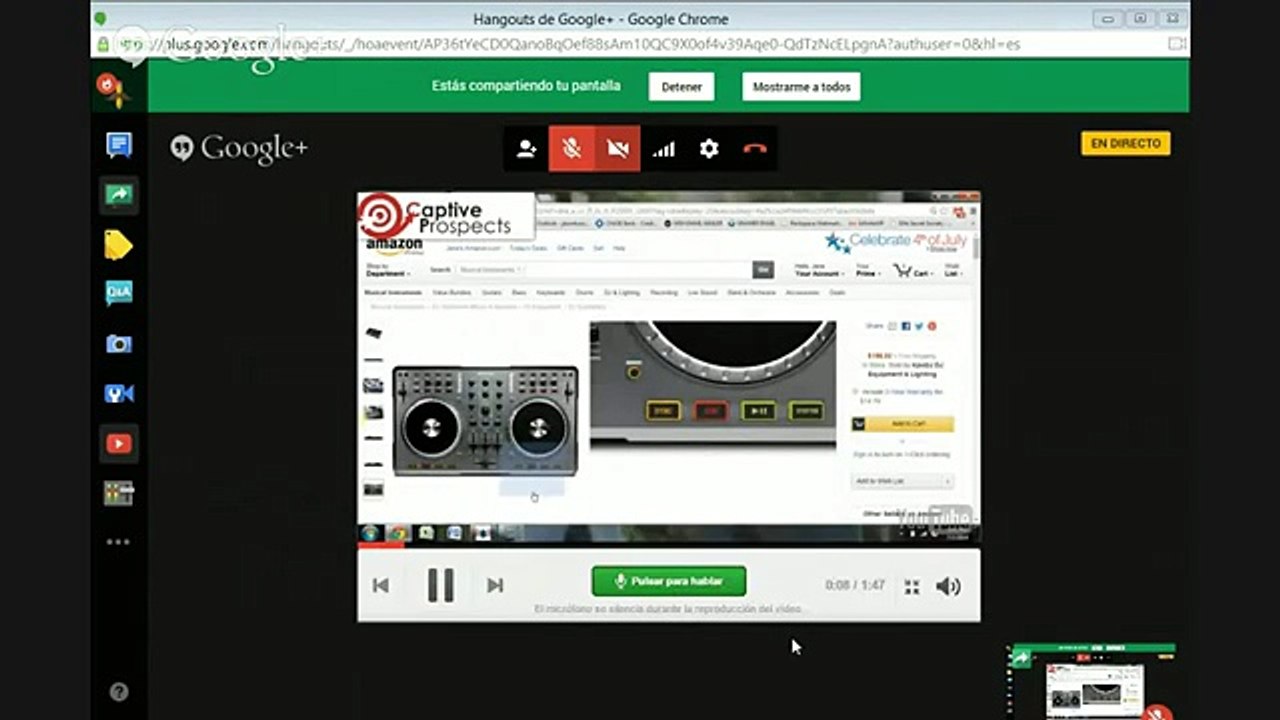Open settings with the gear icon
Image resolution: width=1280 pixels, height=720 pixels.
(x=709, y=149)
